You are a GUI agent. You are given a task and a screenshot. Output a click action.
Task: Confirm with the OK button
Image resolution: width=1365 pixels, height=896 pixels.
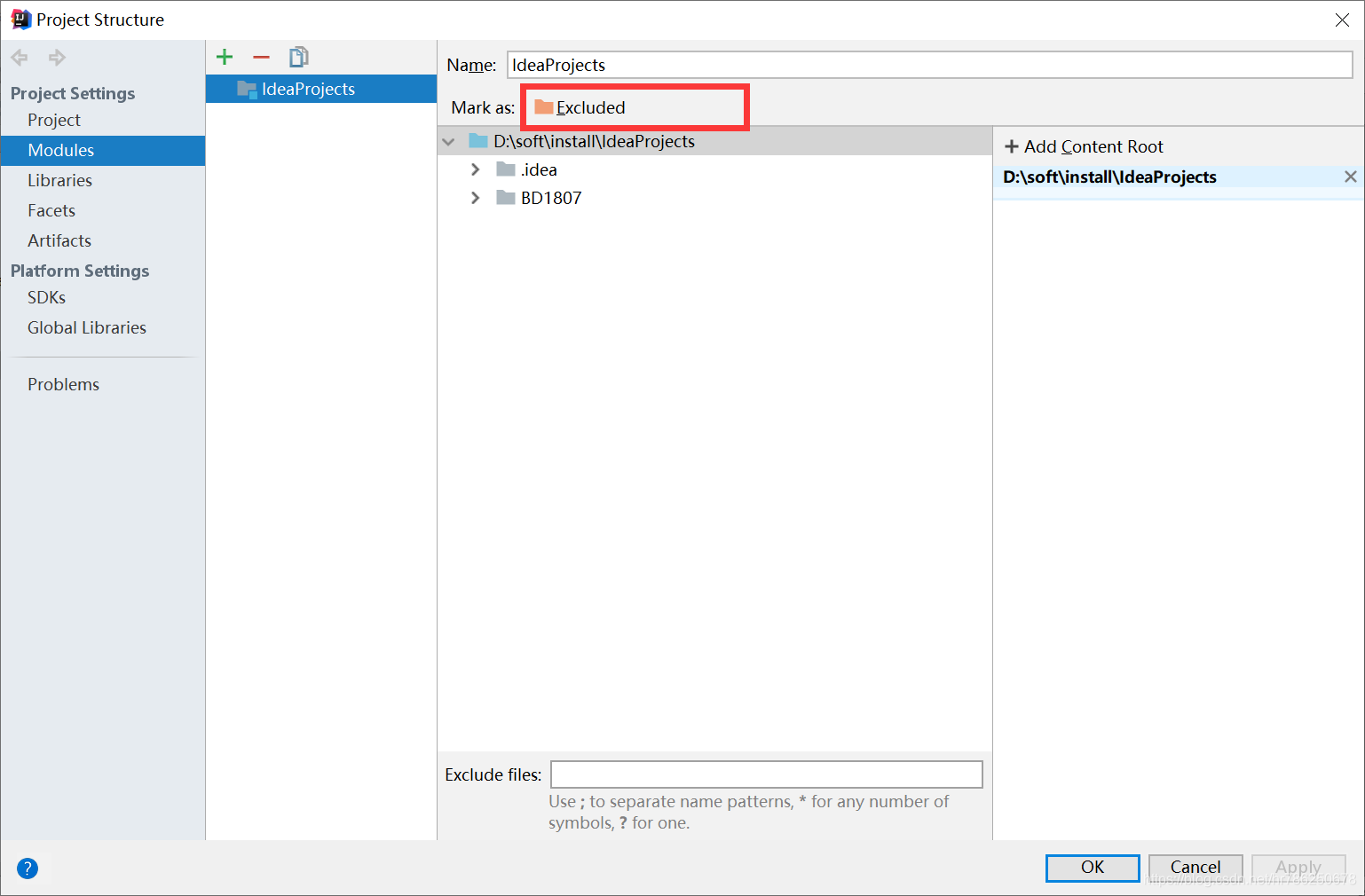(x=1093, y=868)
